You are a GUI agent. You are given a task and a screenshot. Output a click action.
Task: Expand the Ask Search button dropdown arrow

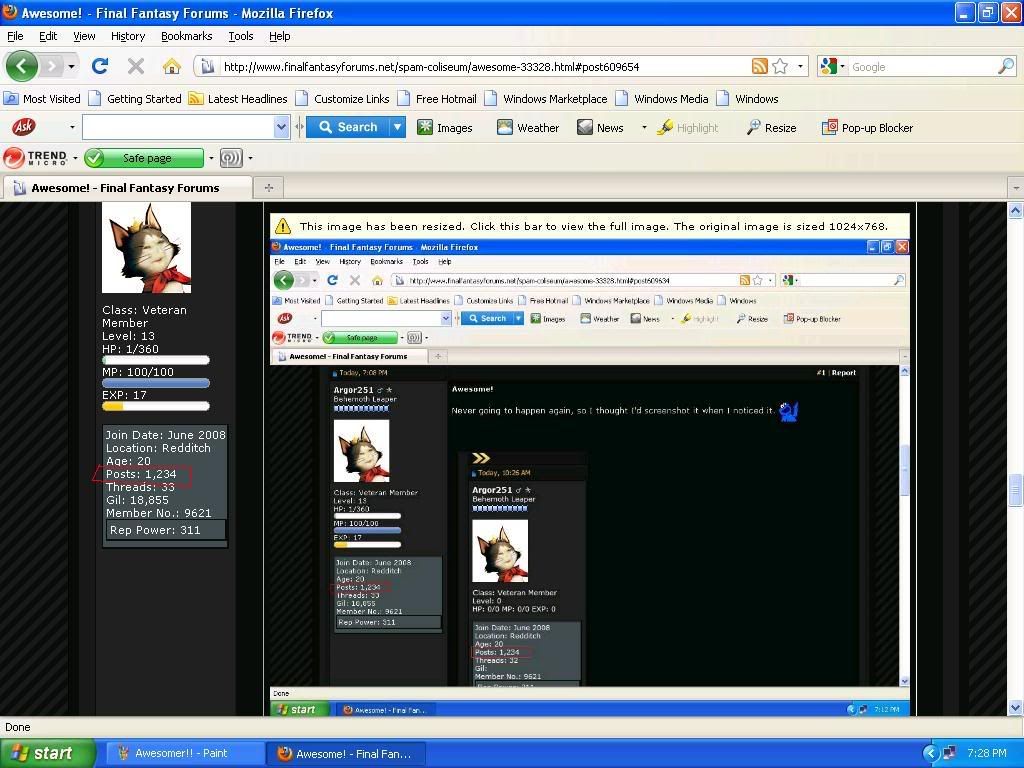(397, 128)
